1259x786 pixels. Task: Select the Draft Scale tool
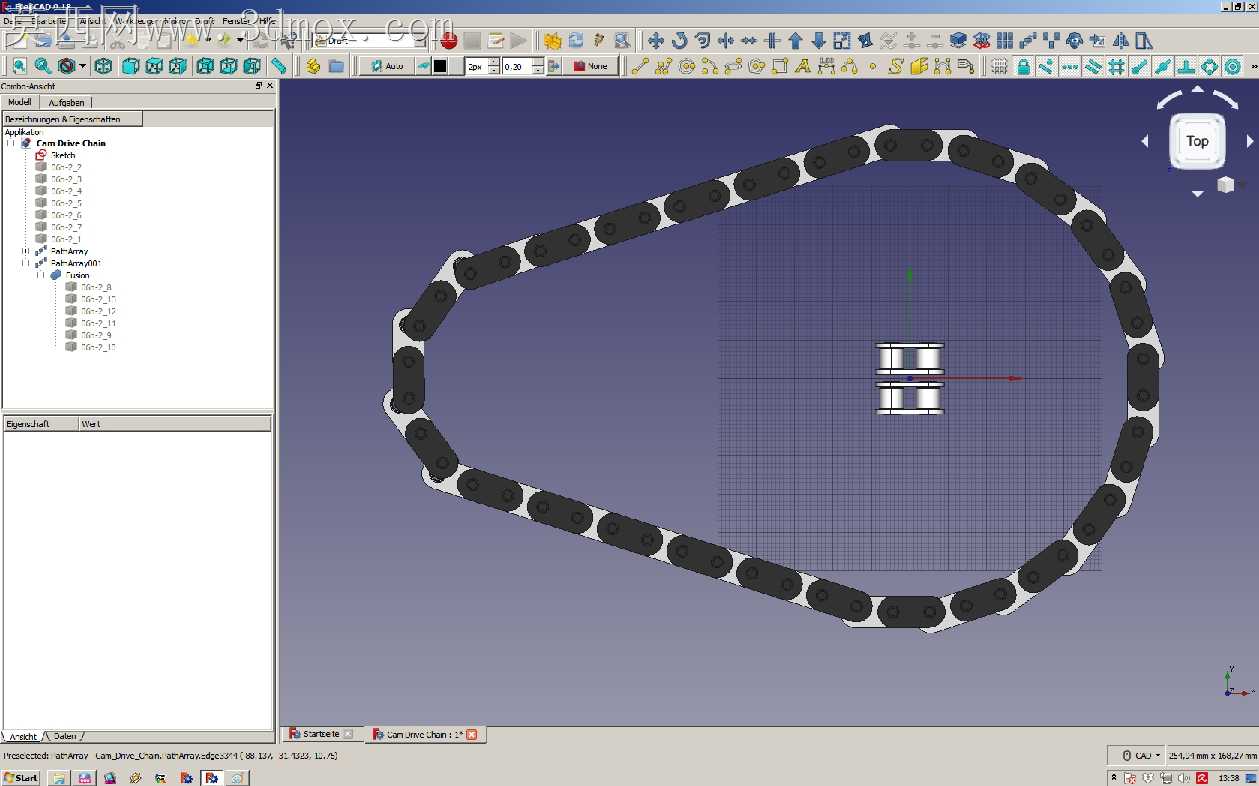point(841,41)
